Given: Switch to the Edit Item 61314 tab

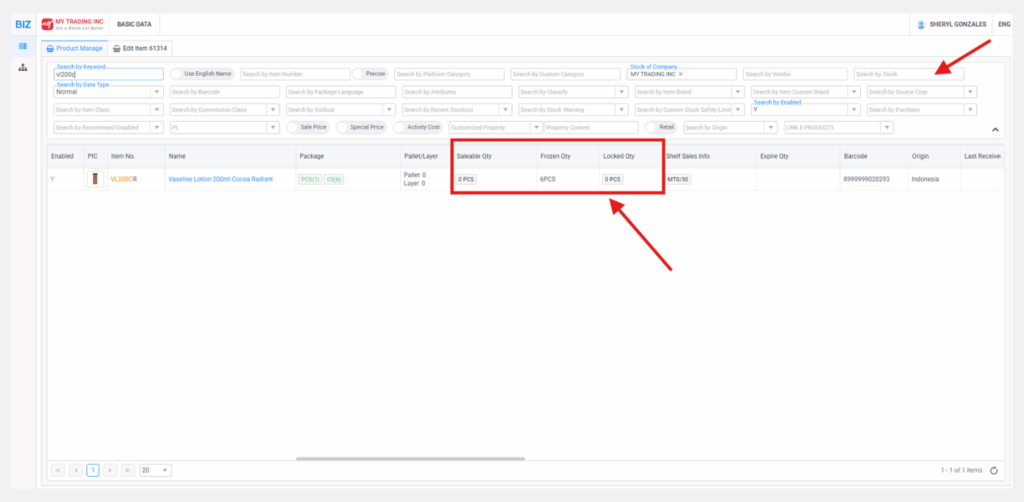Looking at the screenshot, I should point(140,48).
